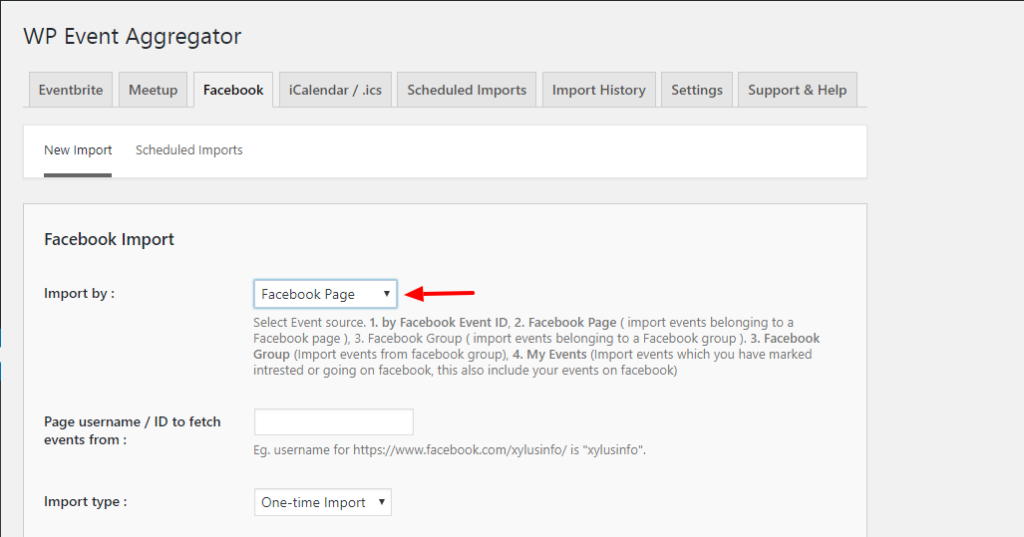Select the New Import sub-tab
Screen dimensions: 1024x537
78,150
